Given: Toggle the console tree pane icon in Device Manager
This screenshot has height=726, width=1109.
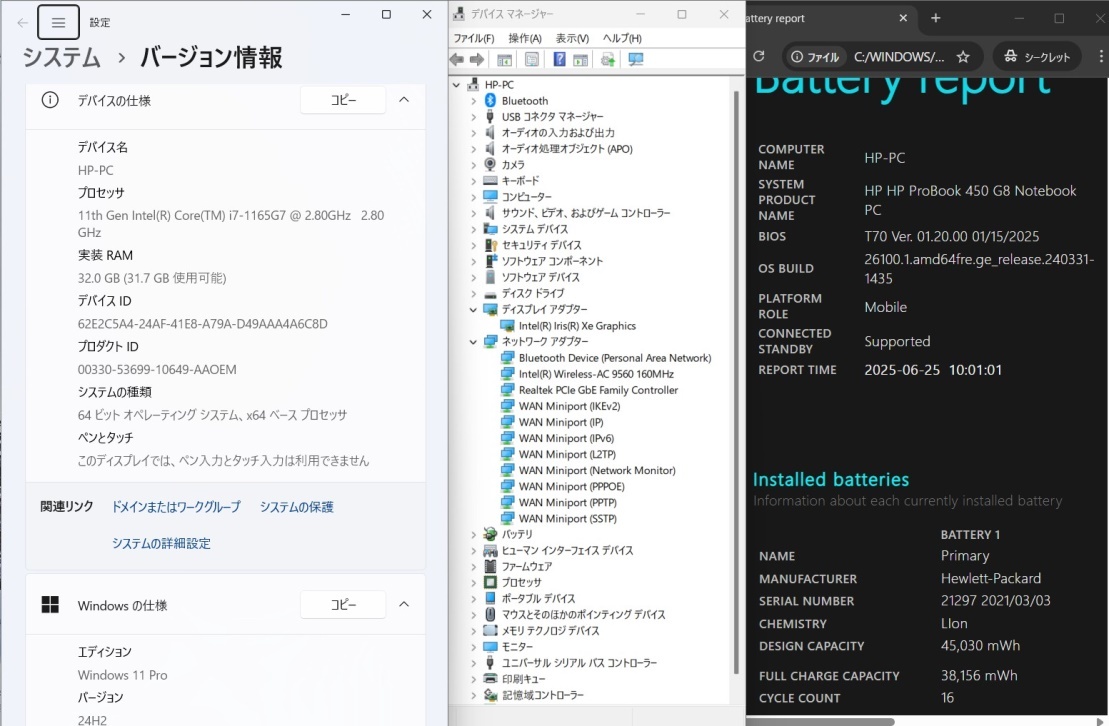Looking at the screenshot, I should 504,59.
